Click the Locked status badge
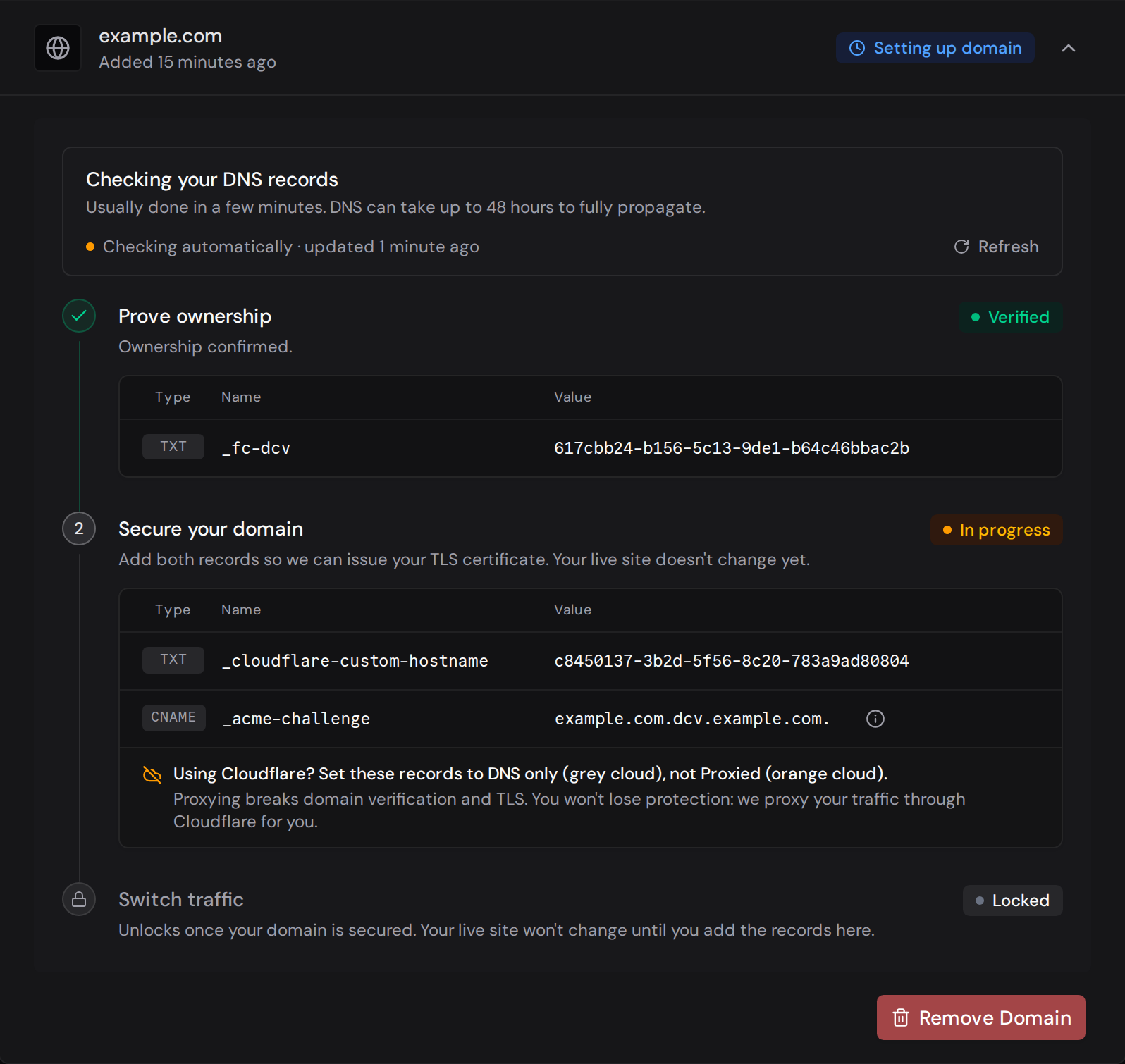 (x=1012, y=901)
